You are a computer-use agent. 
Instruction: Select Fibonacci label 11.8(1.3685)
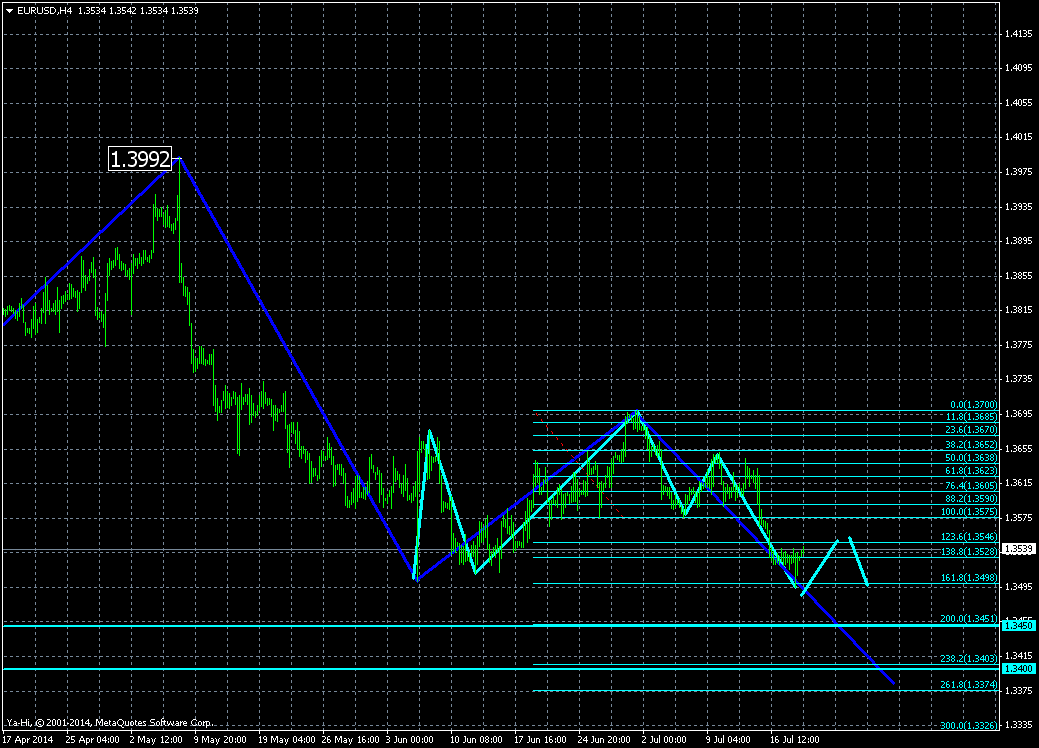pyautogui.click(x=971, y=417)
